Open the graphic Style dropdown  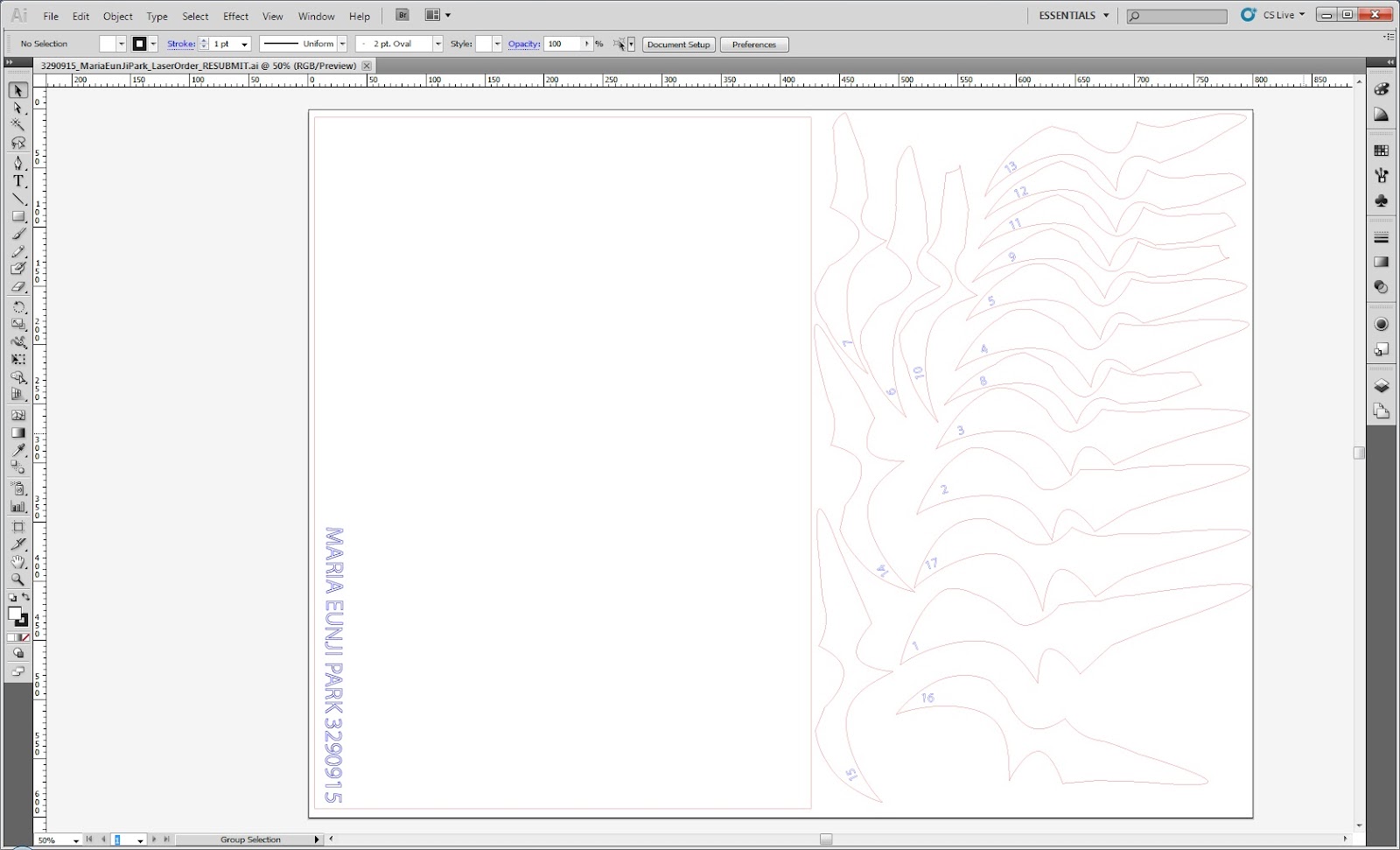coord(497,44)
